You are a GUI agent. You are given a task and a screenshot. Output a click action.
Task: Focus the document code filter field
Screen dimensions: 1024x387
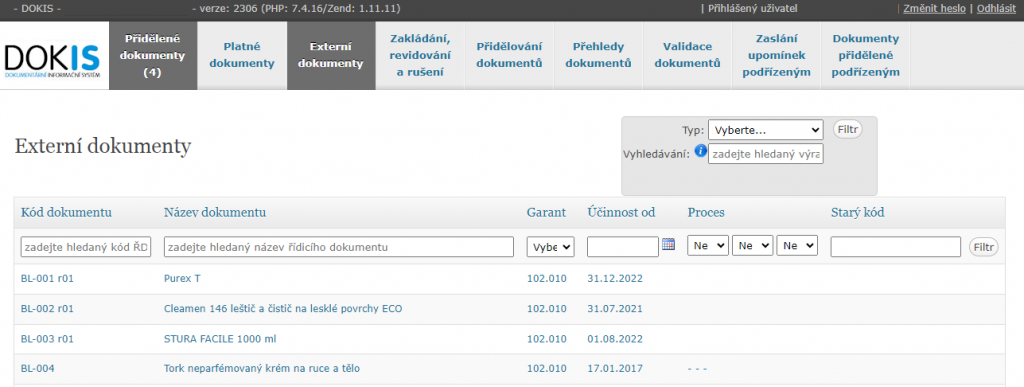[86, 247]
